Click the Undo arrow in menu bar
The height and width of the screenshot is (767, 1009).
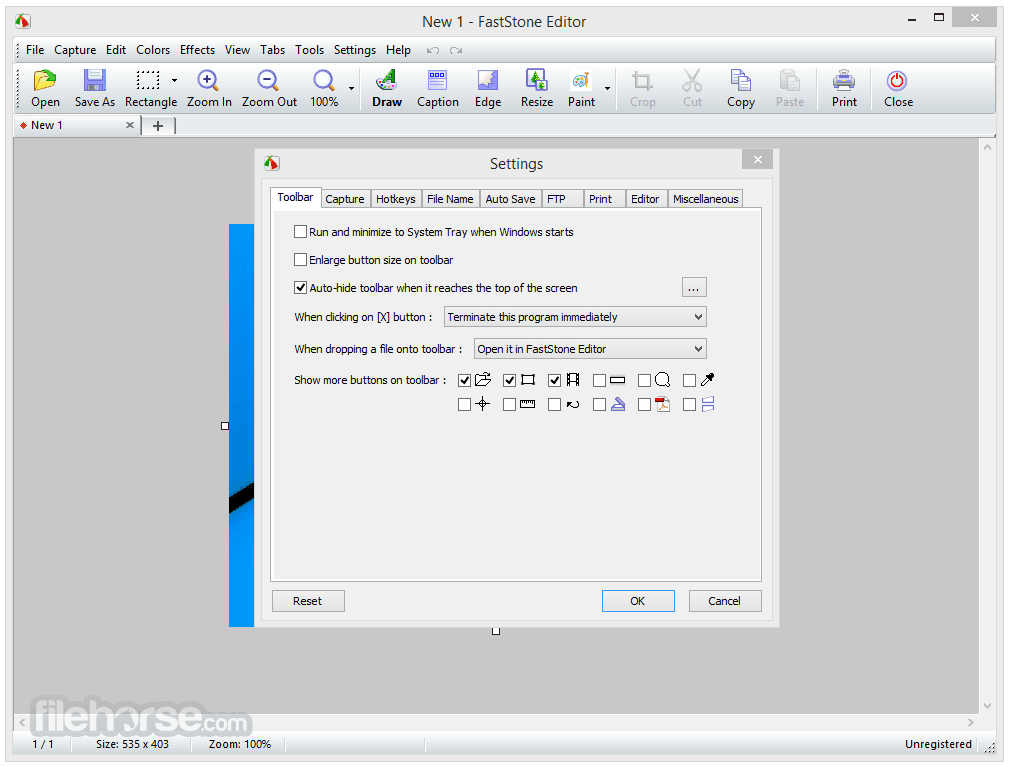[x=433, y=50]
